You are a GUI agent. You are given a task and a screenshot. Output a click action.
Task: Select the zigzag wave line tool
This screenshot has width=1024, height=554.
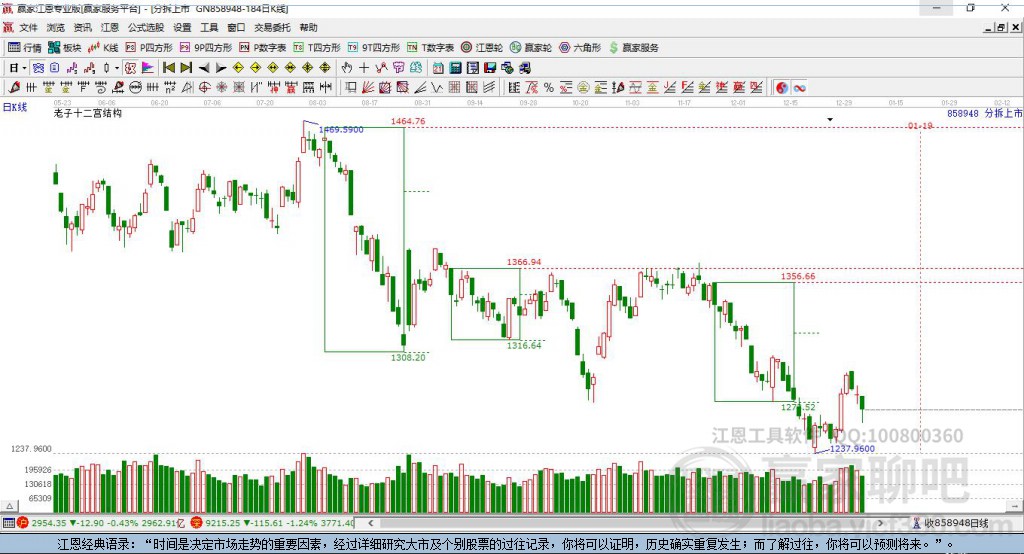[x=437, y=88]
